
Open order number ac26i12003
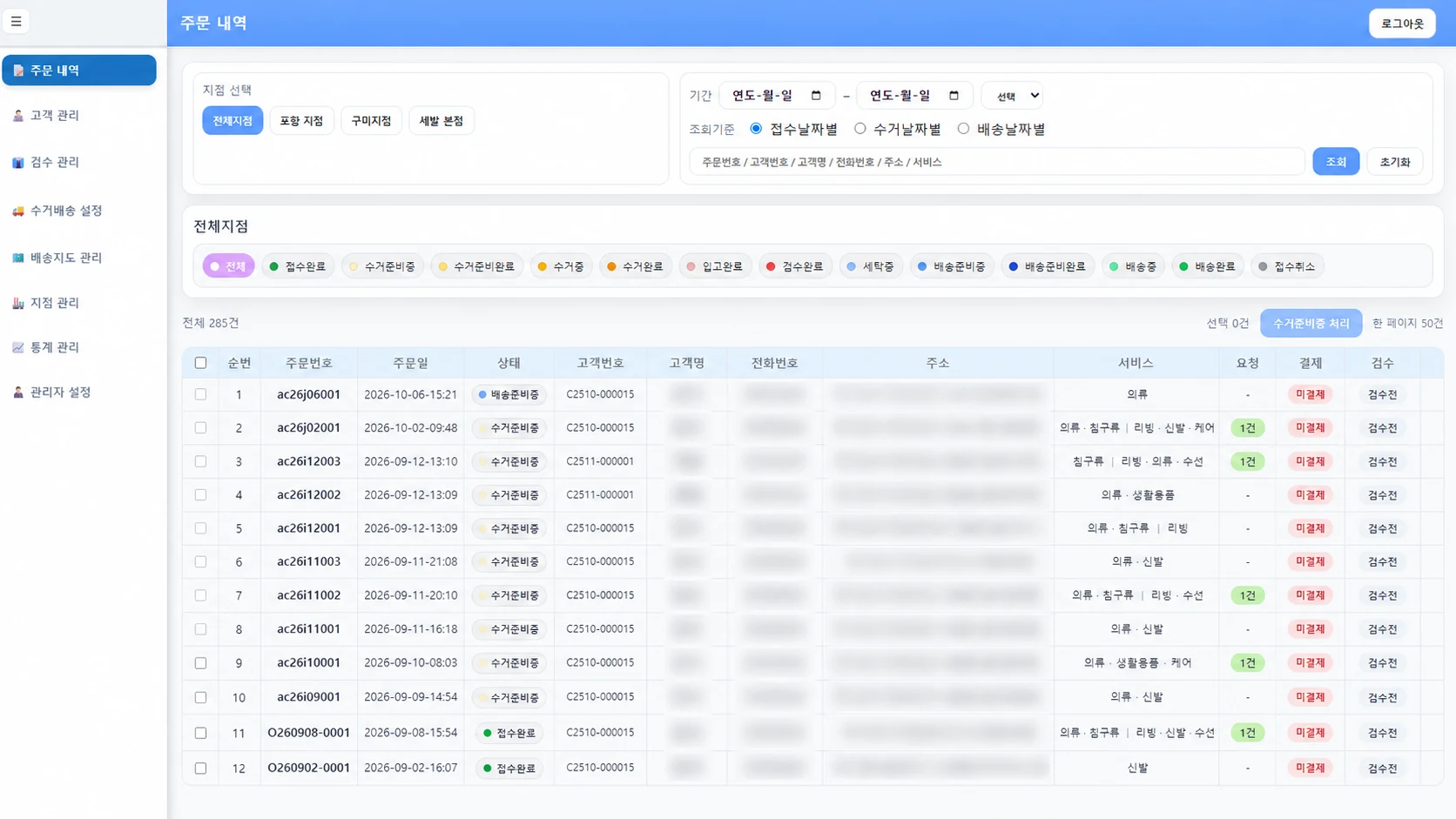tap(308, 461)
